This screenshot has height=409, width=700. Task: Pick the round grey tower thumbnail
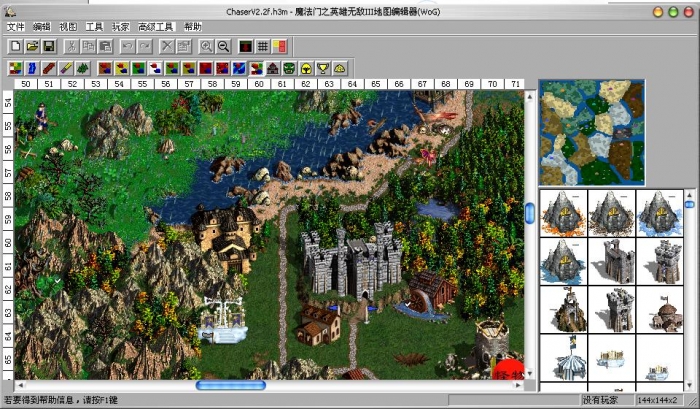[x=660, y=262]
